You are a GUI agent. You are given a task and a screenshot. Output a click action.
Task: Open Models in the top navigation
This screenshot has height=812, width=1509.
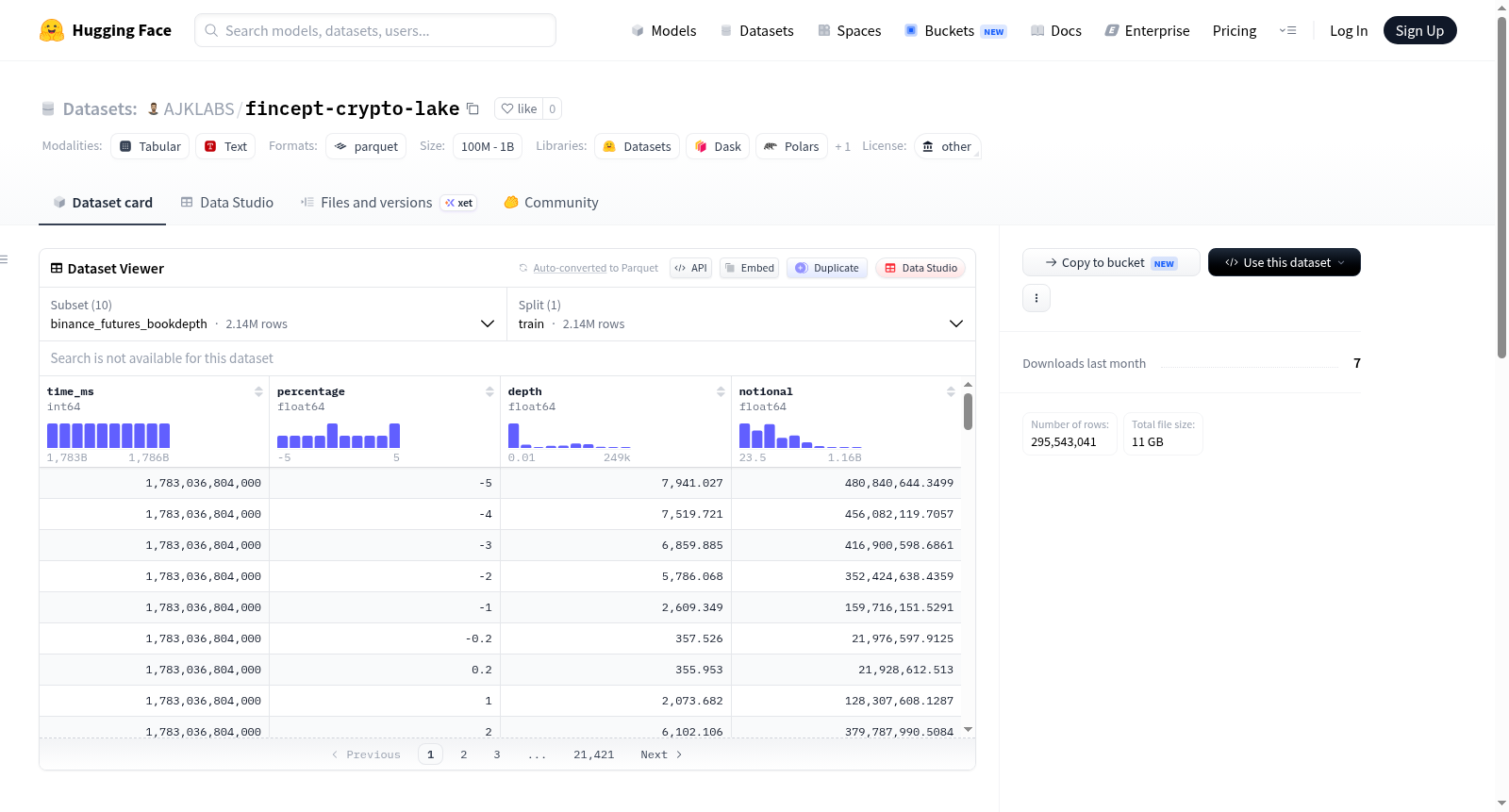coord(664,31)
